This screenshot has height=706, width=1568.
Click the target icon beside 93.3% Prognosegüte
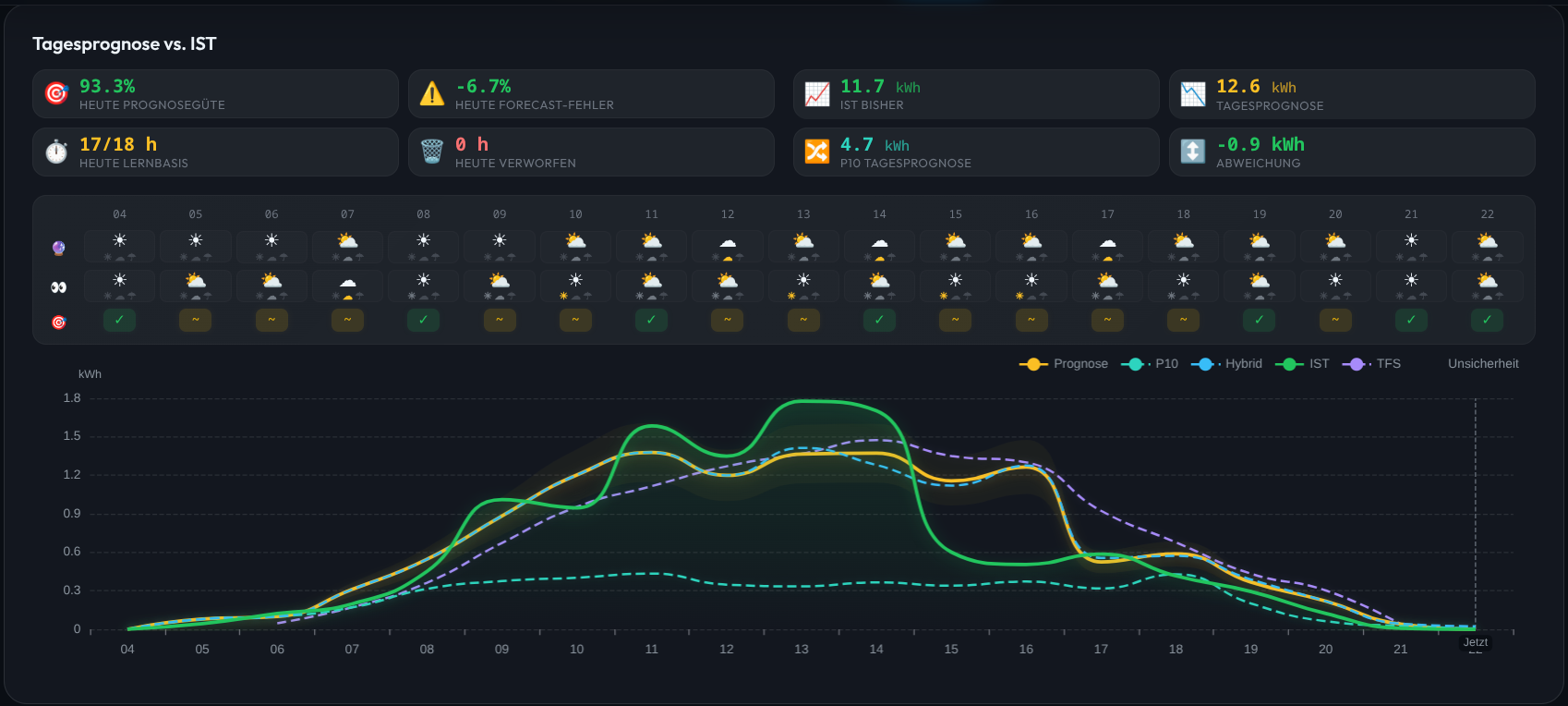click(56, 93)
